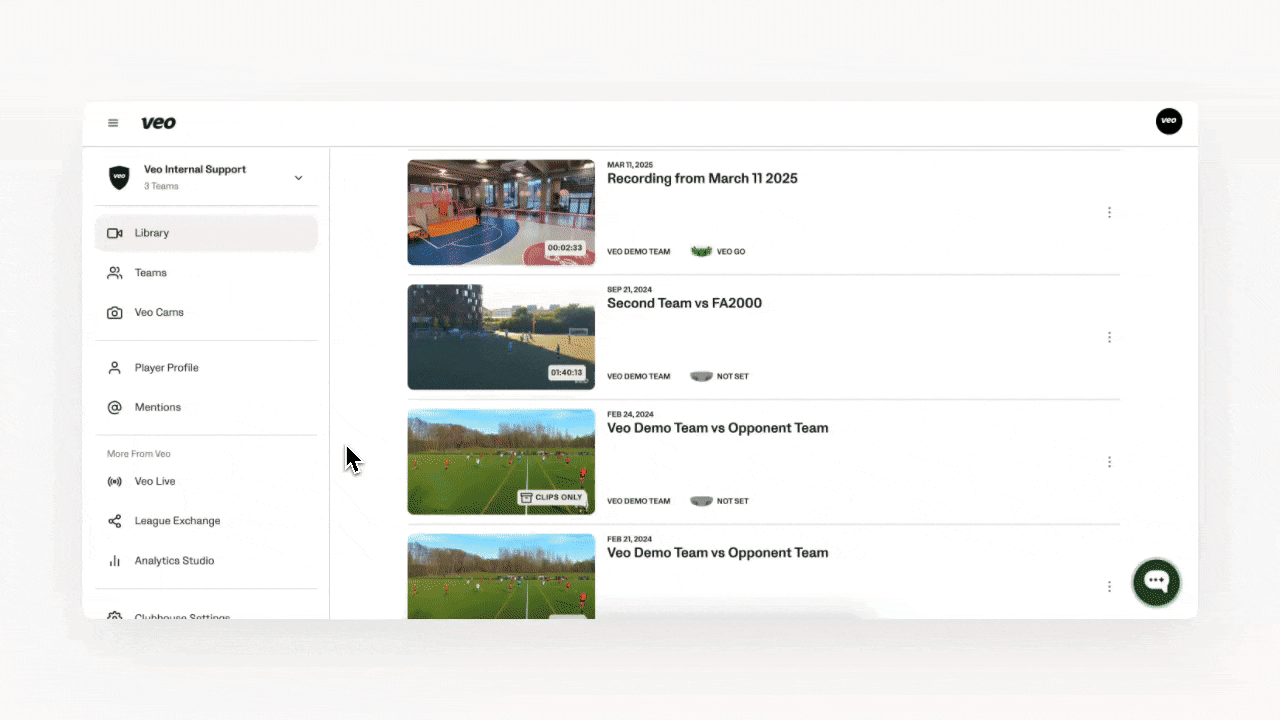Click the Veo Internal Support shield icon
Viewport: 1280px width, 720px height.
point(119,178)
